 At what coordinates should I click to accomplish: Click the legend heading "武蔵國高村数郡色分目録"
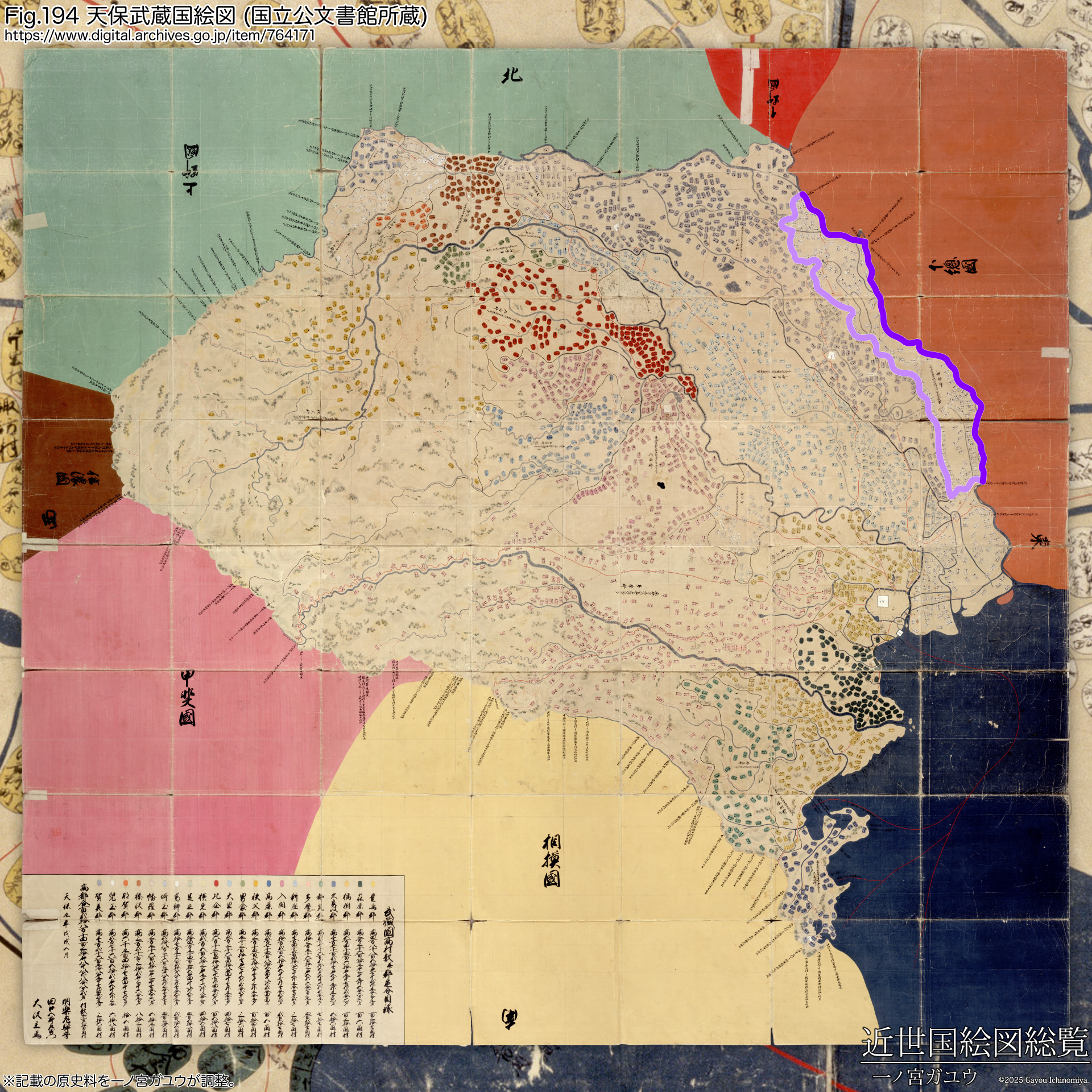click(389, 960)
